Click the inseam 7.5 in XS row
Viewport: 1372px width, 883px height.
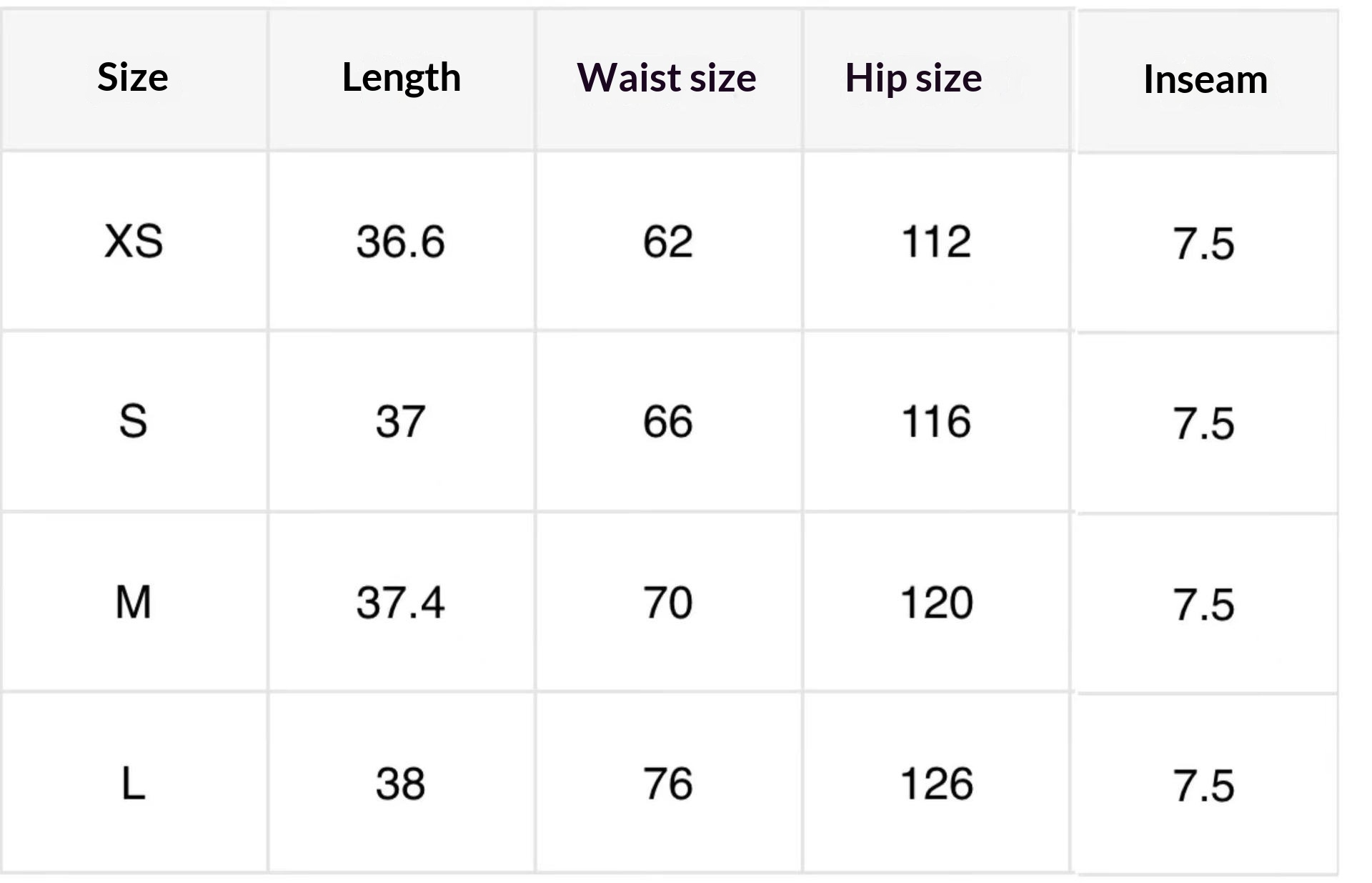[1204, 243]
